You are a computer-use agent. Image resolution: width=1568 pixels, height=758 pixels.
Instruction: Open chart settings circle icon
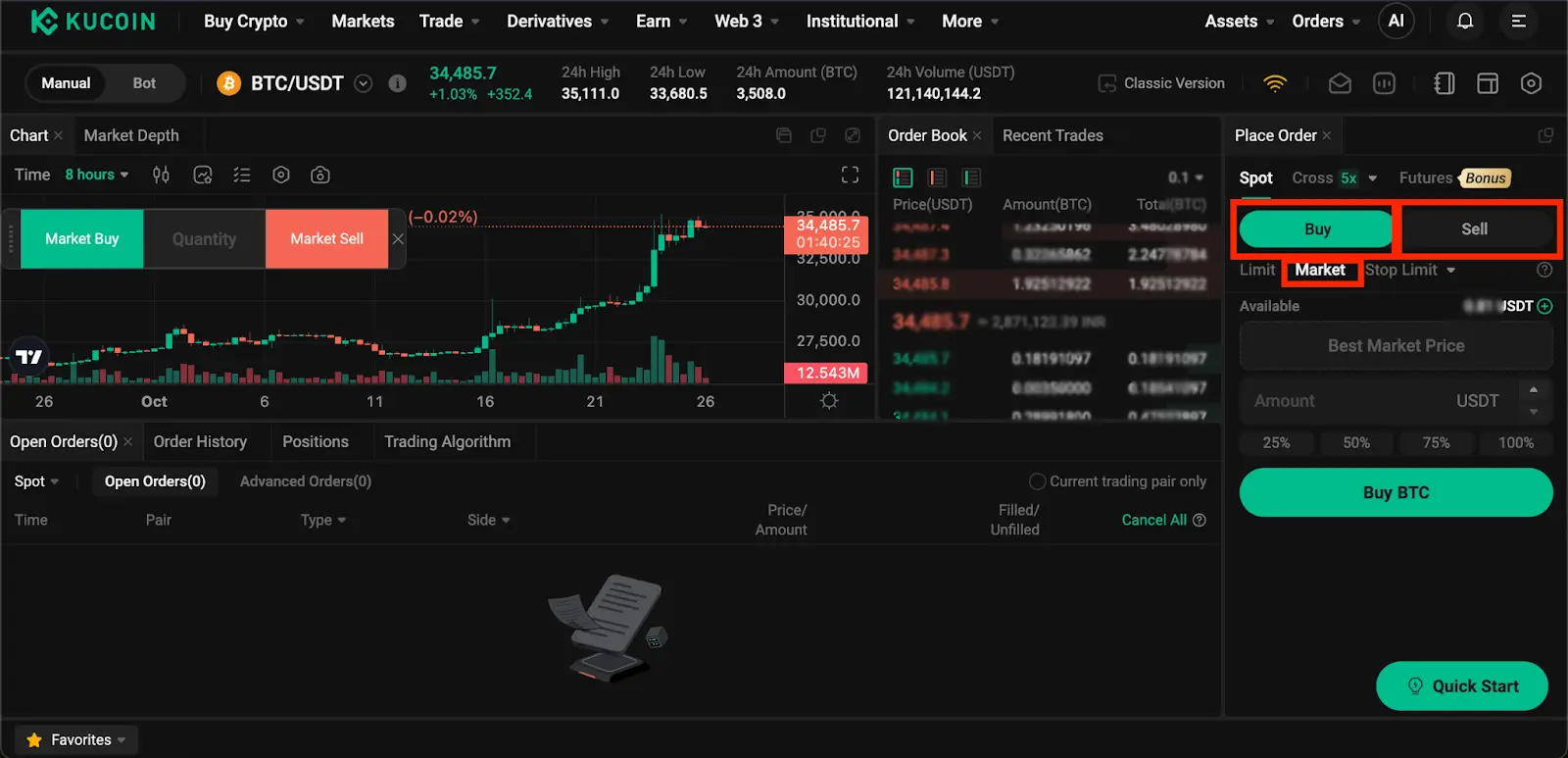tap(281, 175)
